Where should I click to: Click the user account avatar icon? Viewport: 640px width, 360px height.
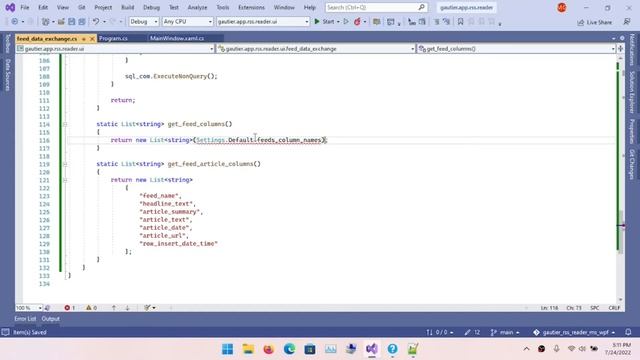[562, 7]
